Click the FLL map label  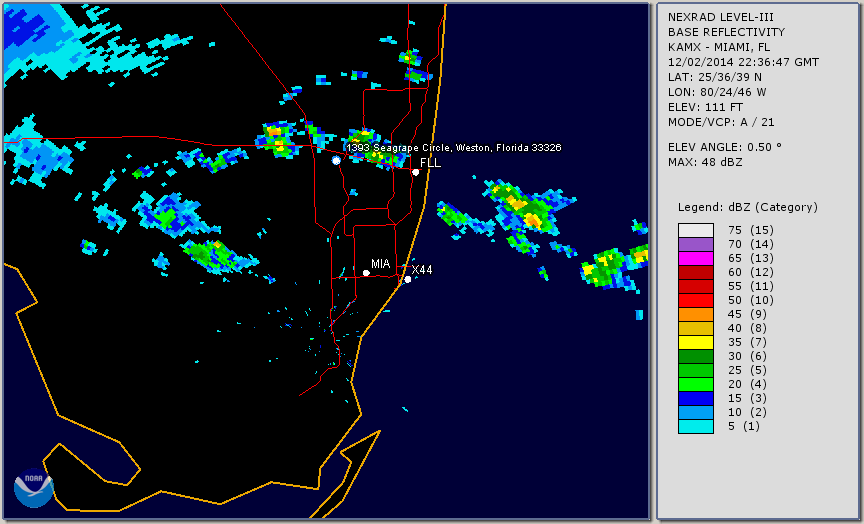click(x=430, y=163)
